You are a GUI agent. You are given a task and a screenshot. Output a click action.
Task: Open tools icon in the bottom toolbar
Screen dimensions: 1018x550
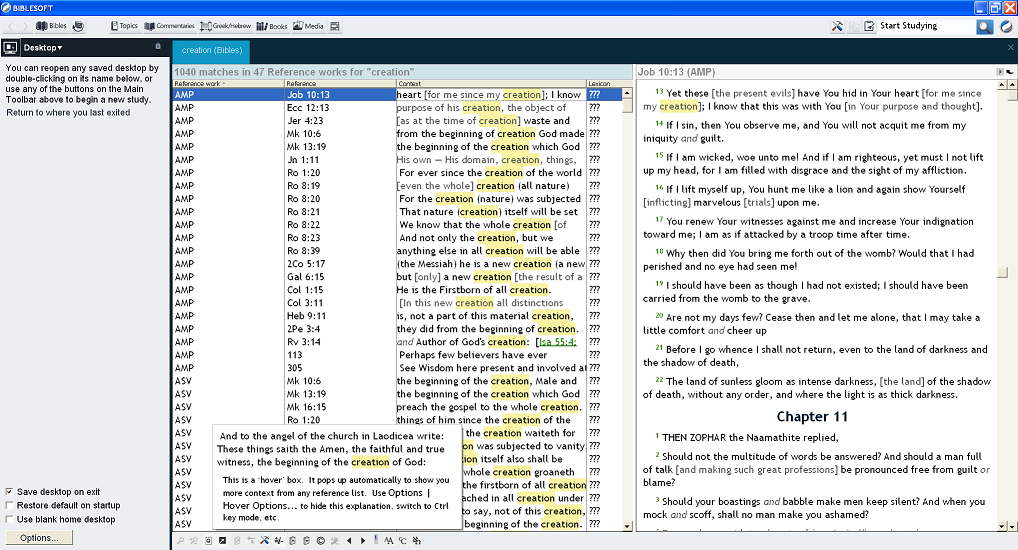click(264, 540)
